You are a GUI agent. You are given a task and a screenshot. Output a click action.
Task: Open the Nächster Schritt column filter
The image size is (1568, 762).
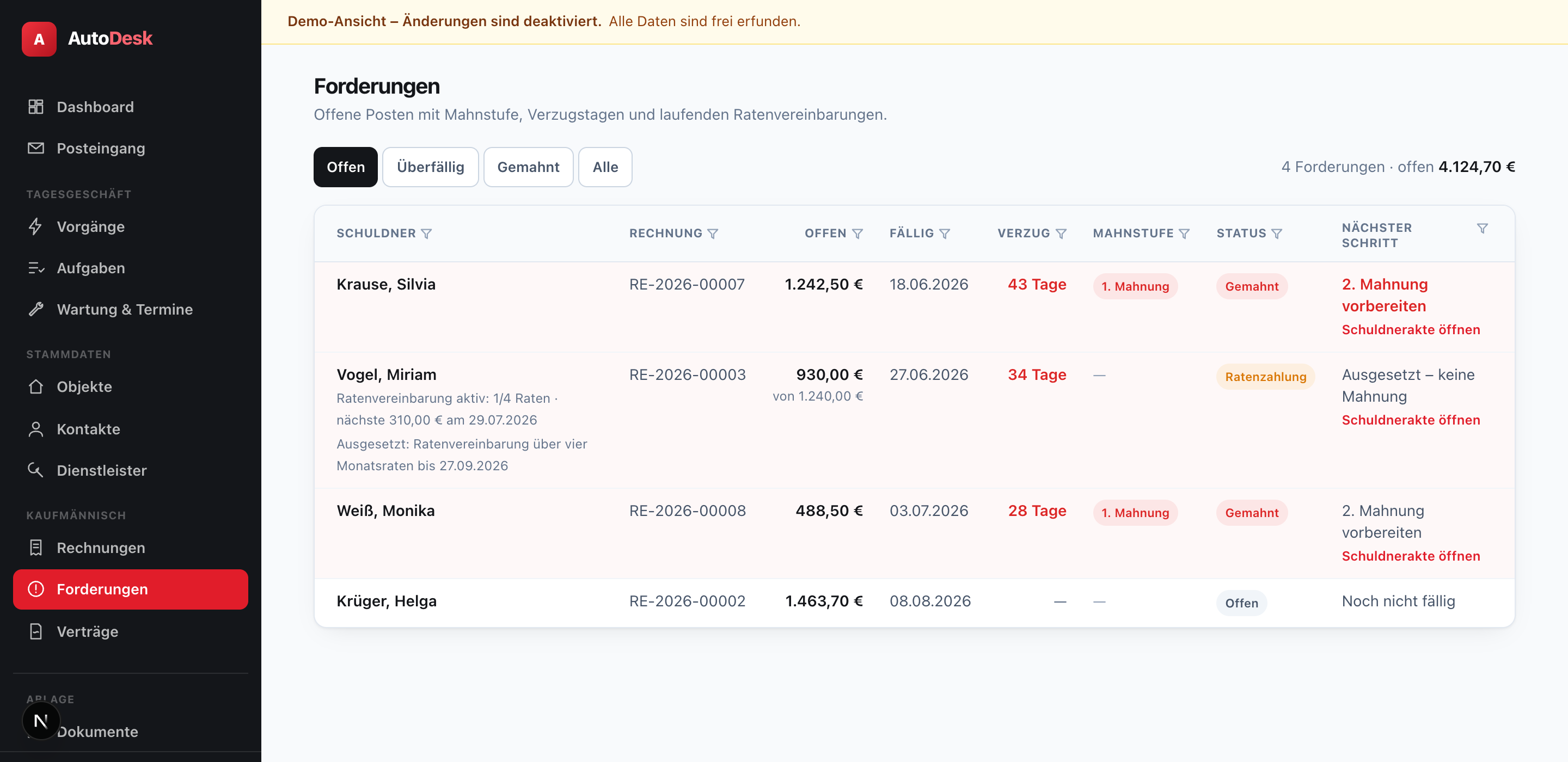1483,228
